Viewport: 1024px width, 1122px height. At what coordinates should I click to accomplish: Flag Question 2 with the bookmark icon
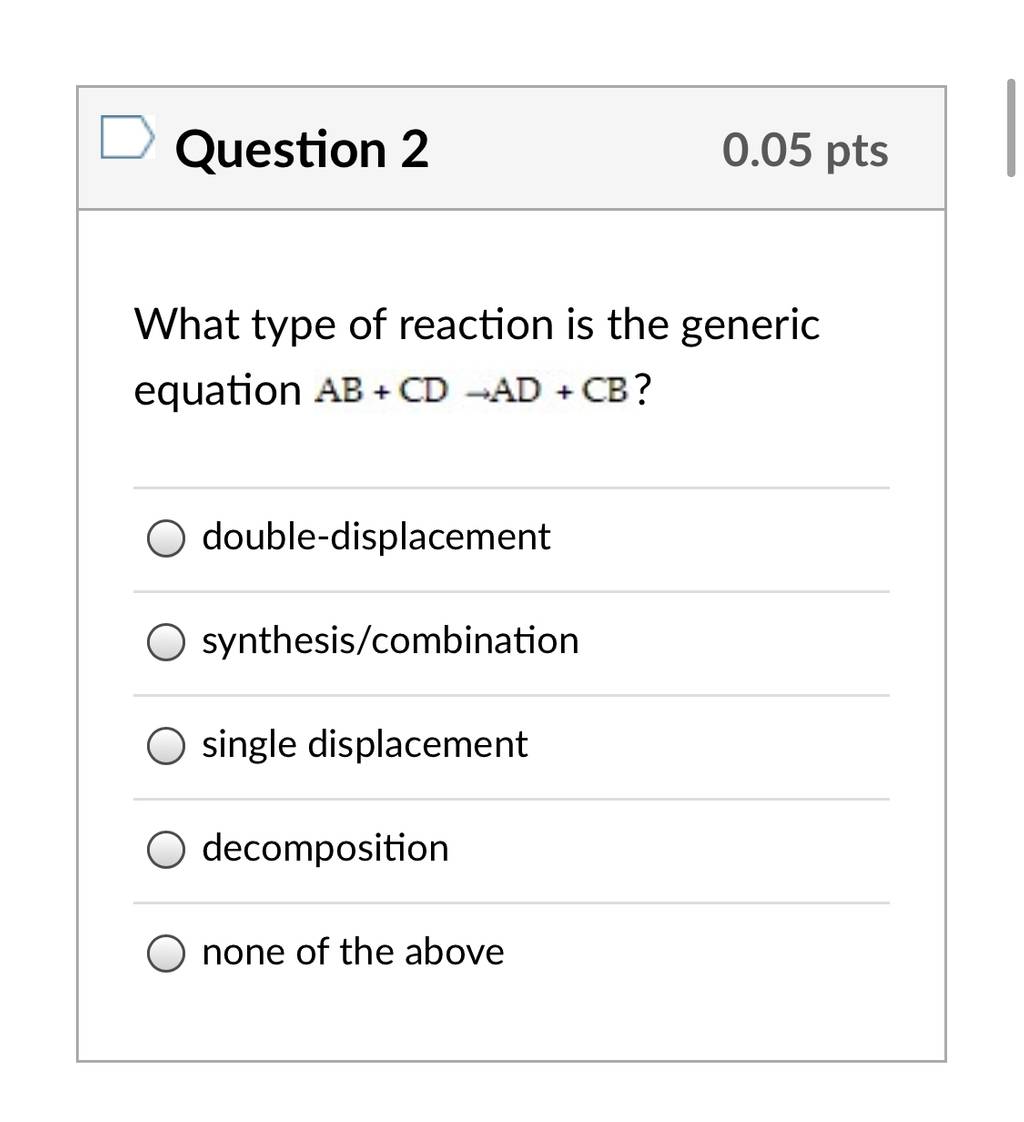127,136
